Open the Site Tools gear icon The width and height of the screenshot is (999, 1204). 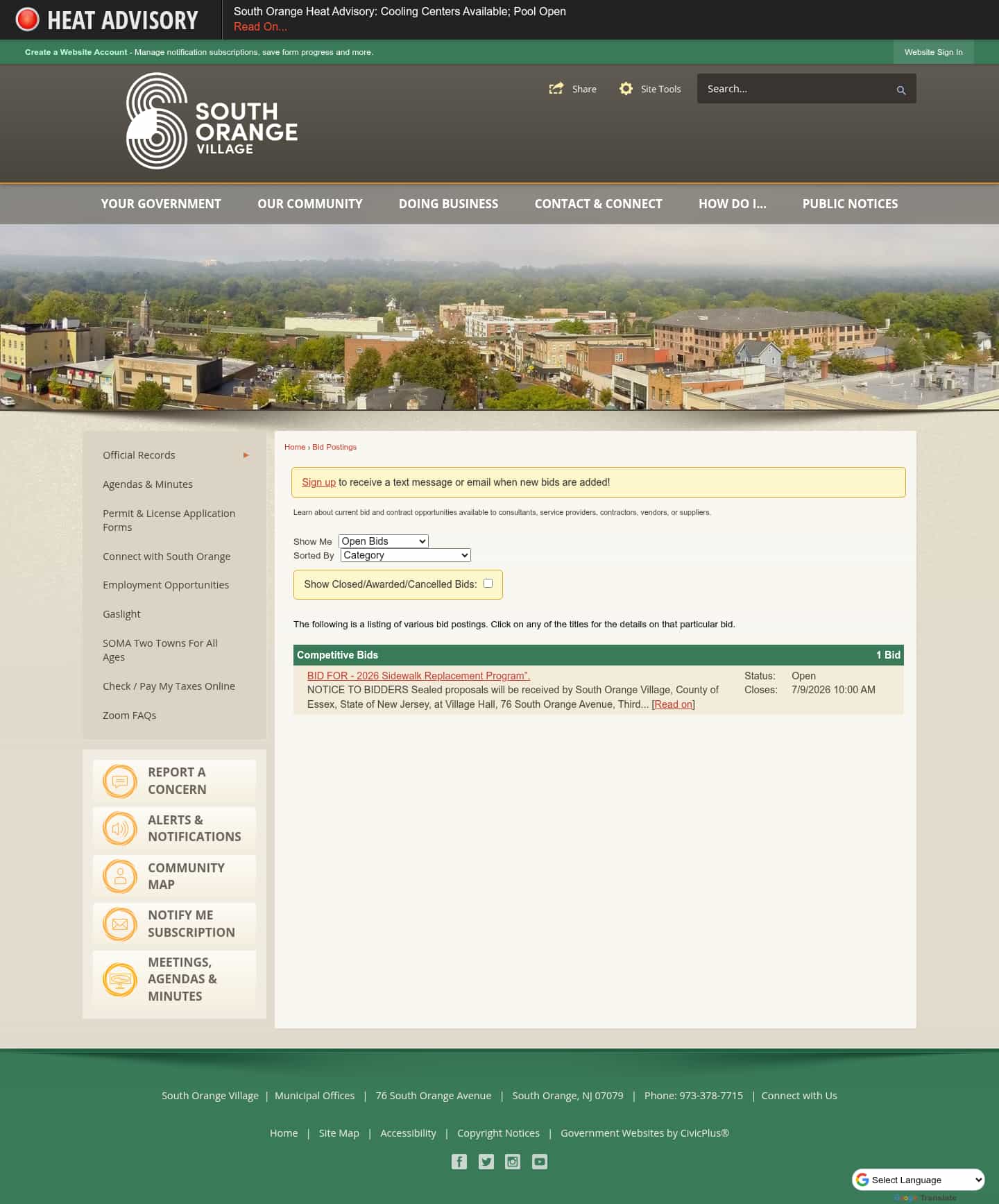point(626,89)
